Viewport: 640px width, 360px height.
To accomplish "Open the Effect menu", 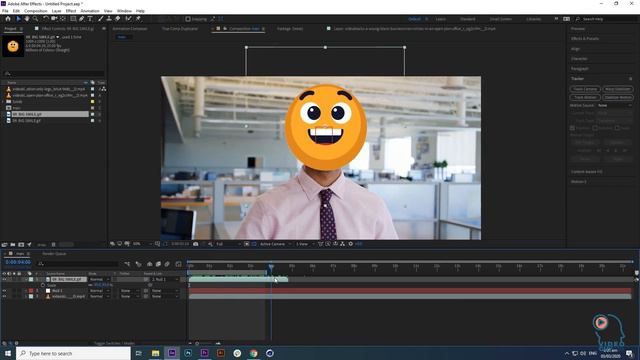I will 71,11.
